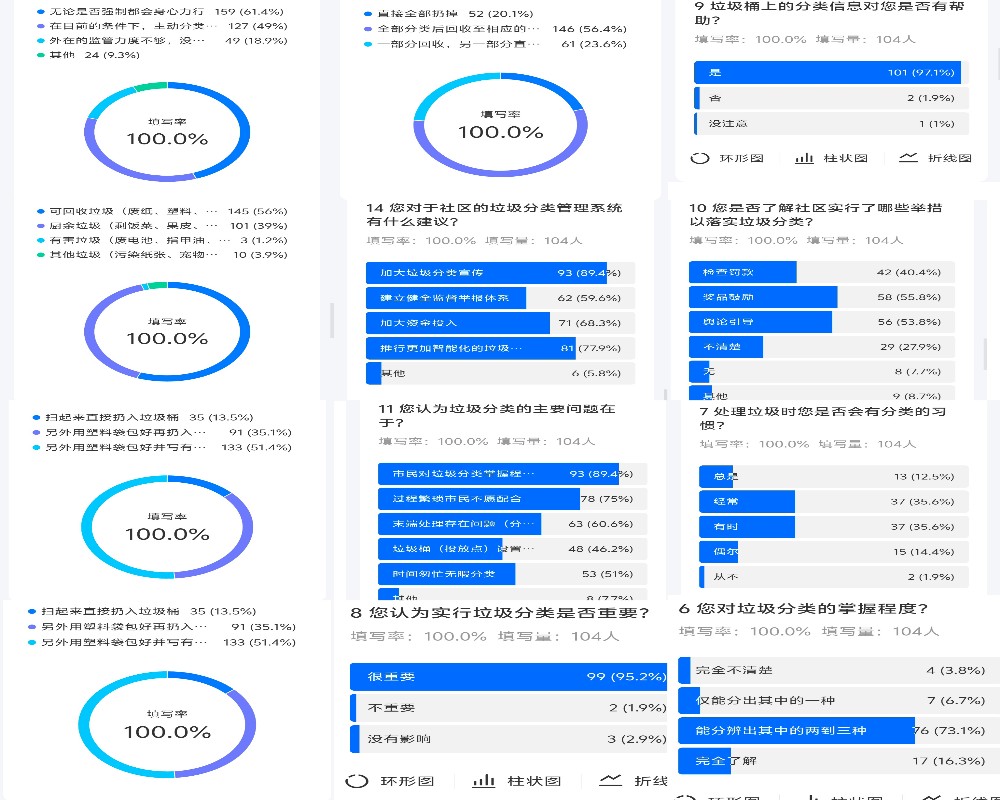Click the 折线图 line-chart icon under question 9
Screen dimensions: 1000x800
coord(908,158)
